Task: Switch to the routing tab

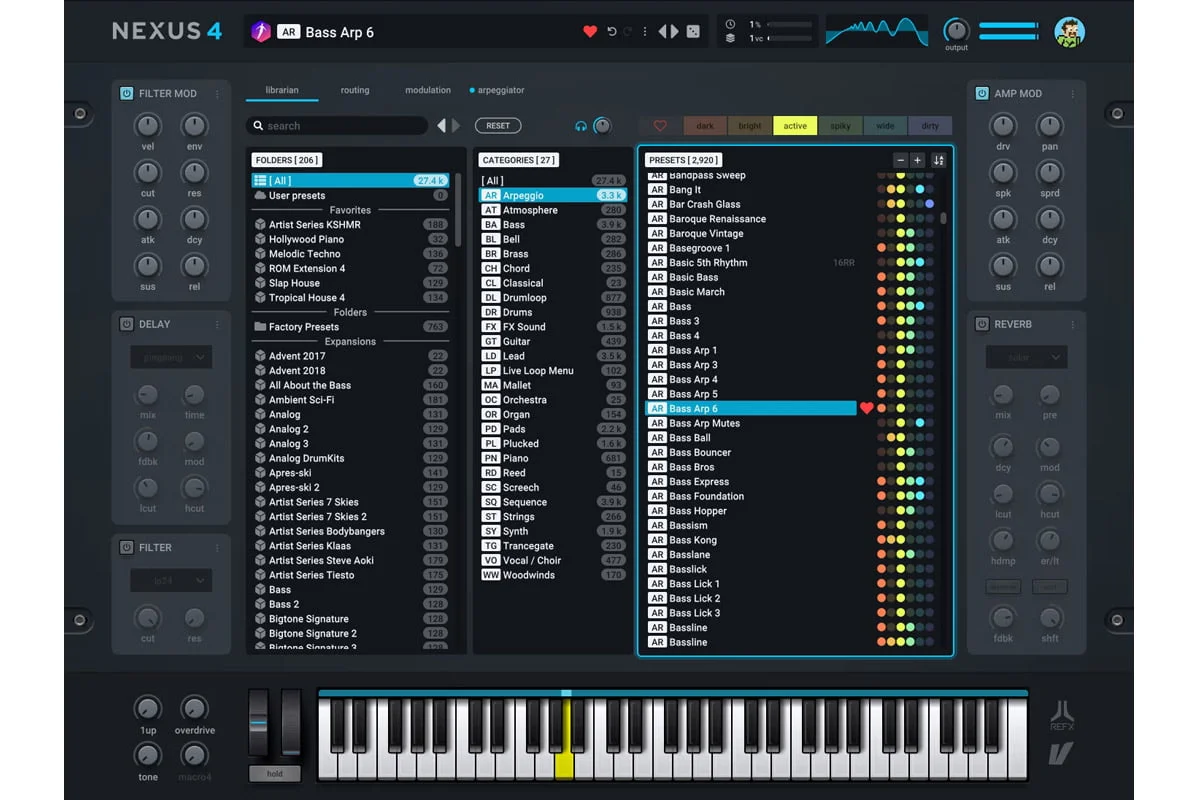Action: click(355, 90)
